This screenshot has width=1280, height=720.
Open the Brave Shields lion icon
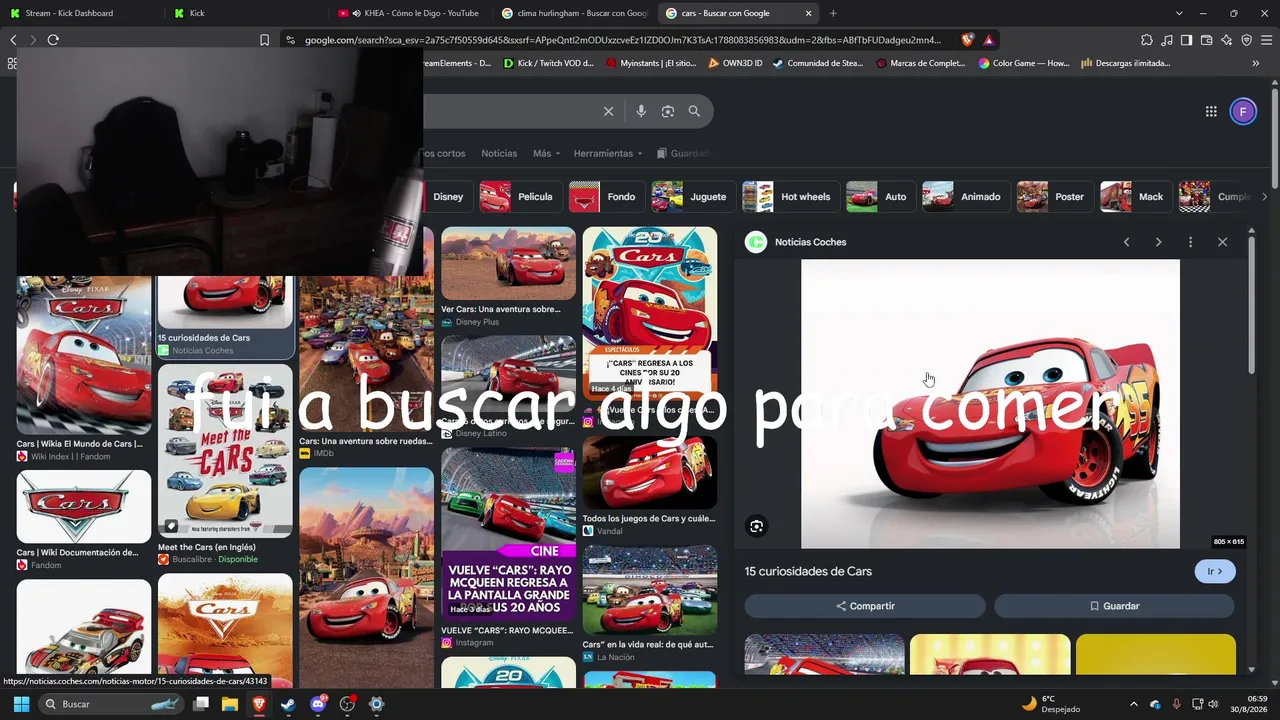click(x=967, y=40)
